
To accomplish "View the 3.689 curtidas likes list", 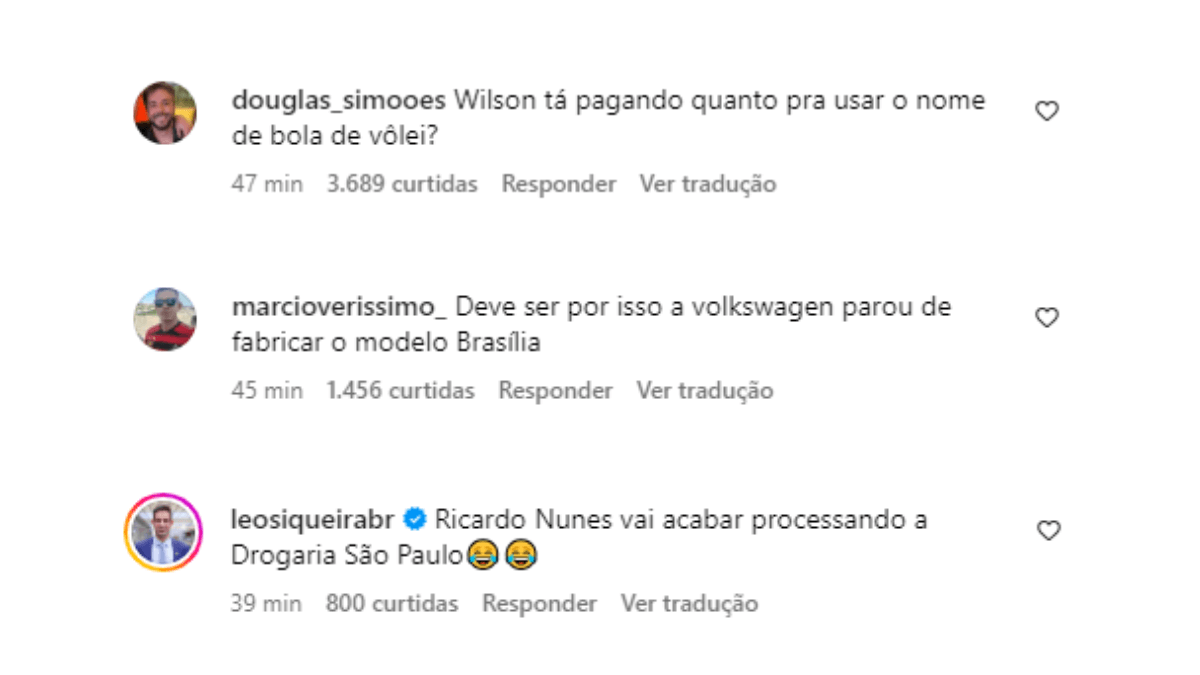I will point(402,184).
